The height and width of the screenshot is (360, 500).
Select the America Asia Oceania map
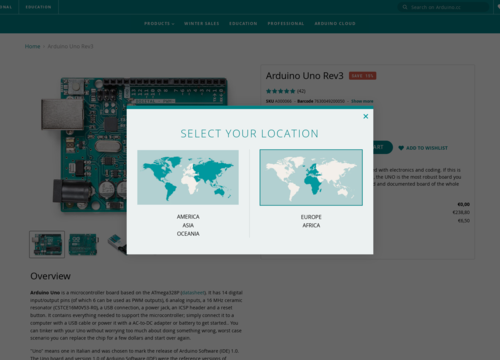188,177
